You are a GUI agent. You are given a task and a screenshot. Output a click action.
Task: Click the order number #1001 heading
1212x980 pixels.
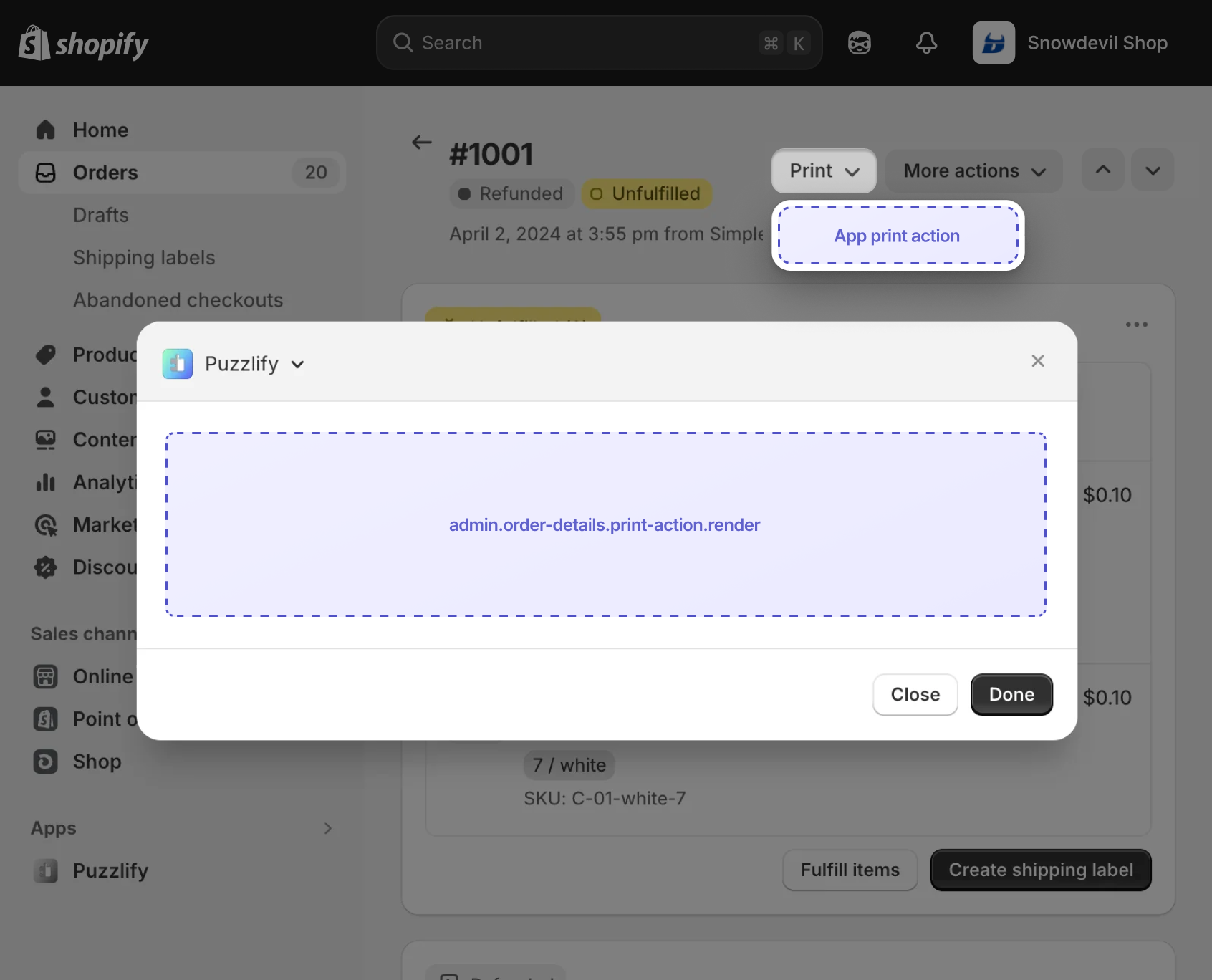(x=491, y=155)
